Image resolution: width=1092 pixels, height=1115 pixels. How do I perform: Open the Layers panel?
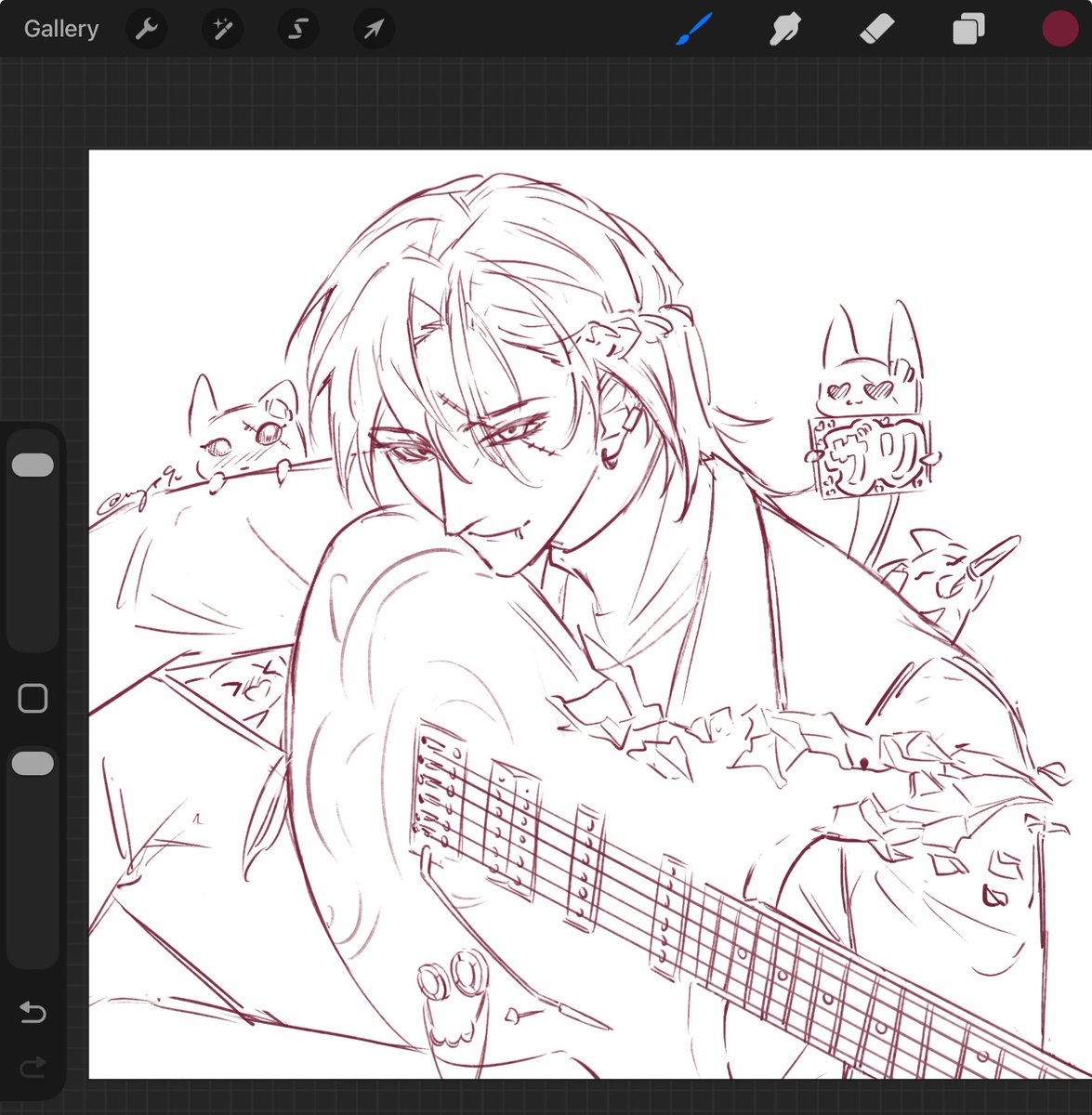(x=967, y=29)
